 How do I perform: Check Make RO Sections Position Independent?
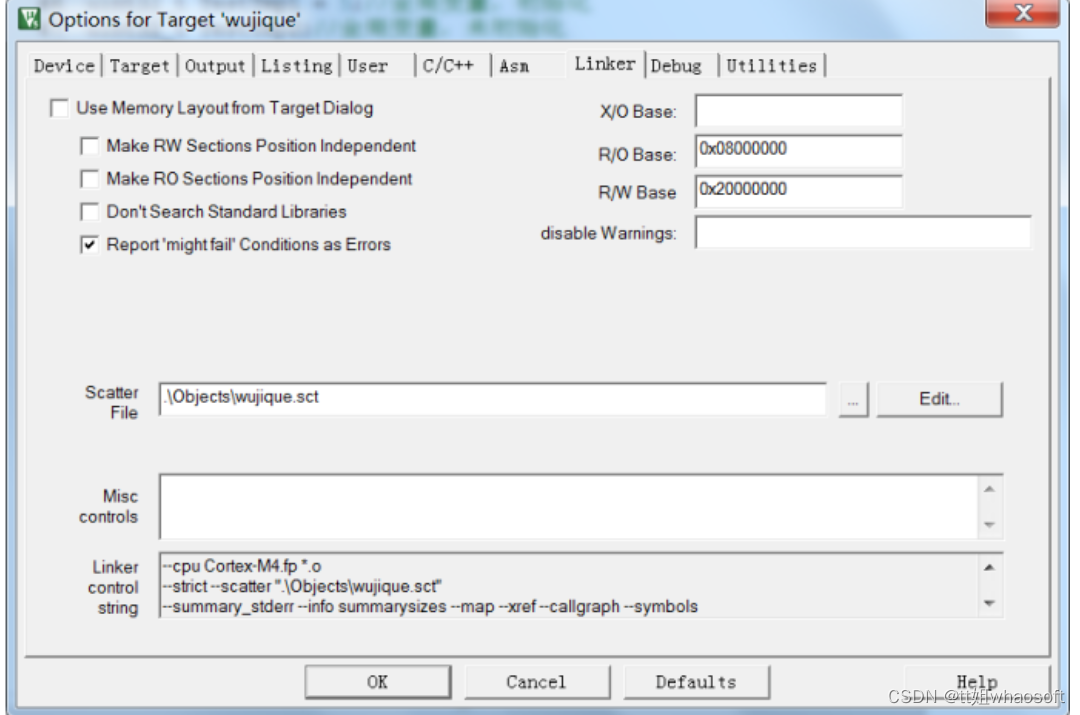point(90,179)
